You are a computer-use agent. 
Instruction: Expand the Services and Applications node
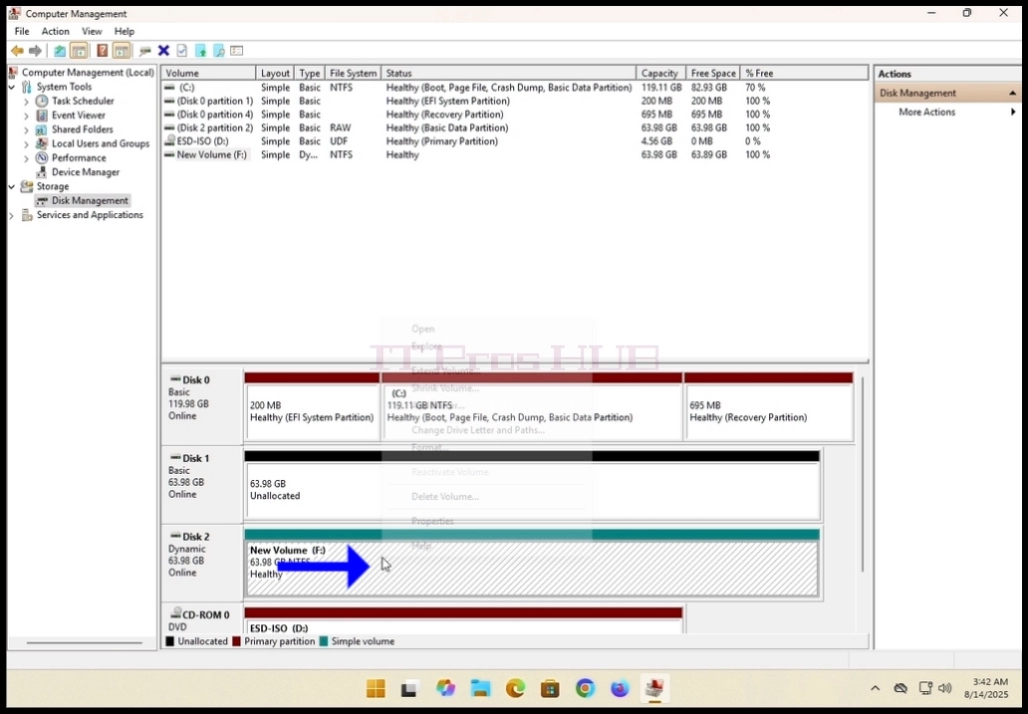click(12, 215)
